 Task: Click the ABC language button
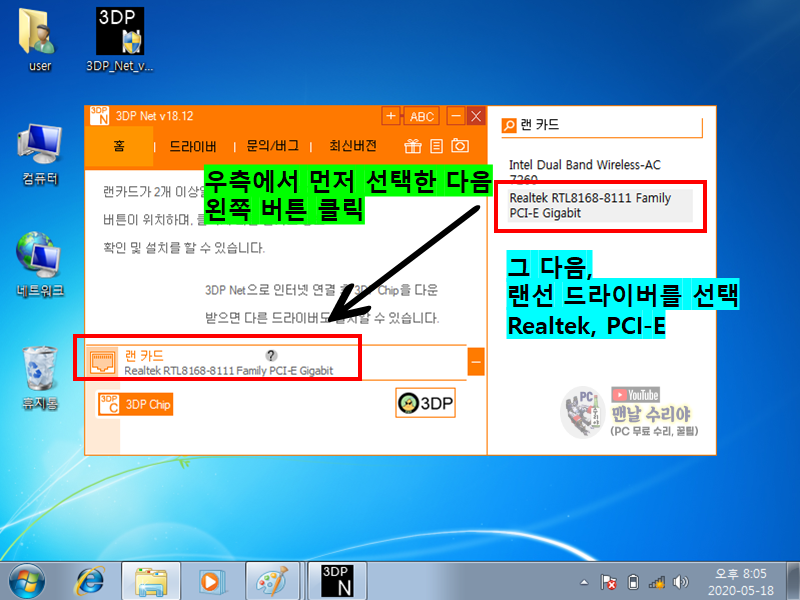[x=422, y=117]
